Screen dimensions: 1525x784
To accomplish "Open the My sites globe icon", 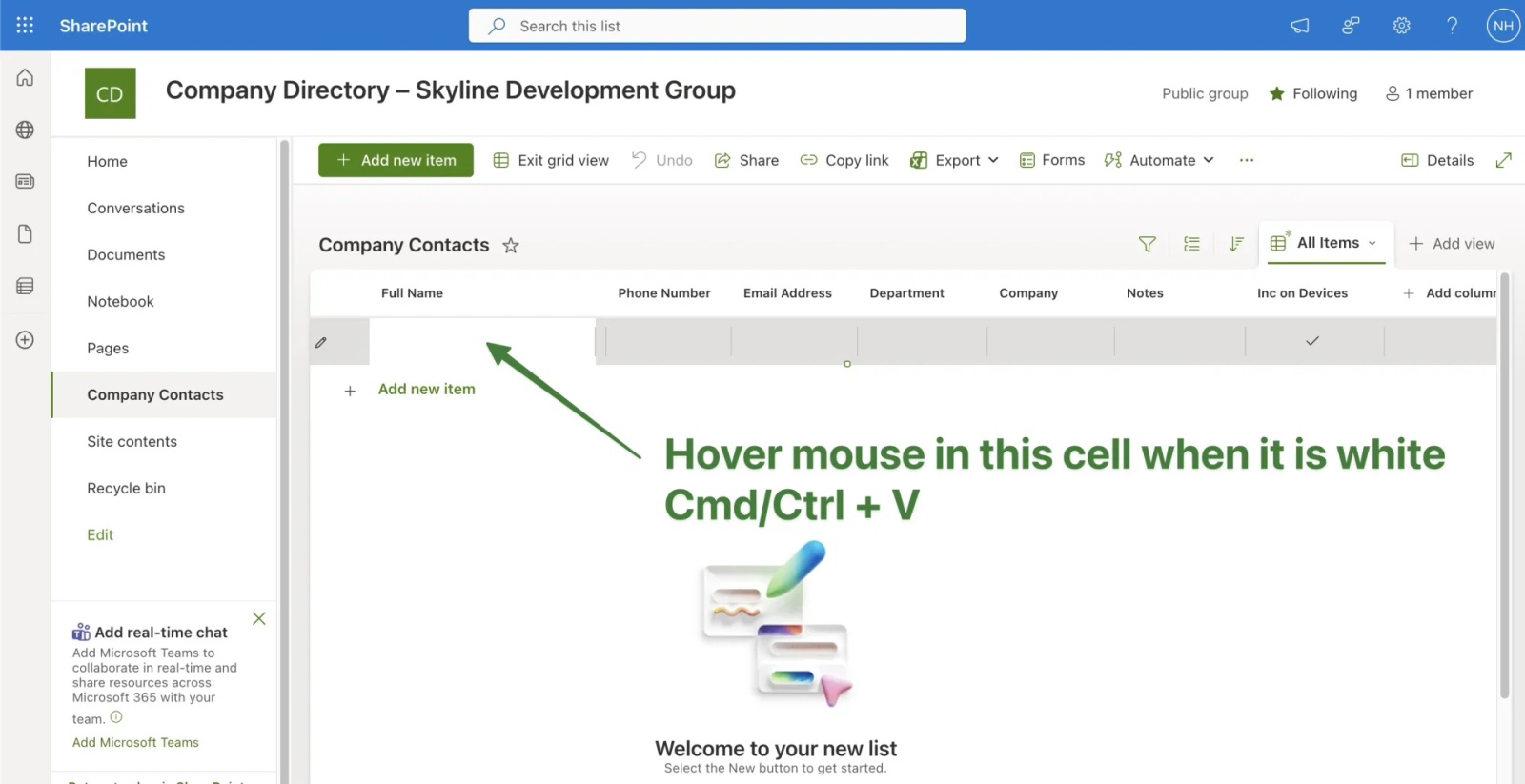I will 25,130.
